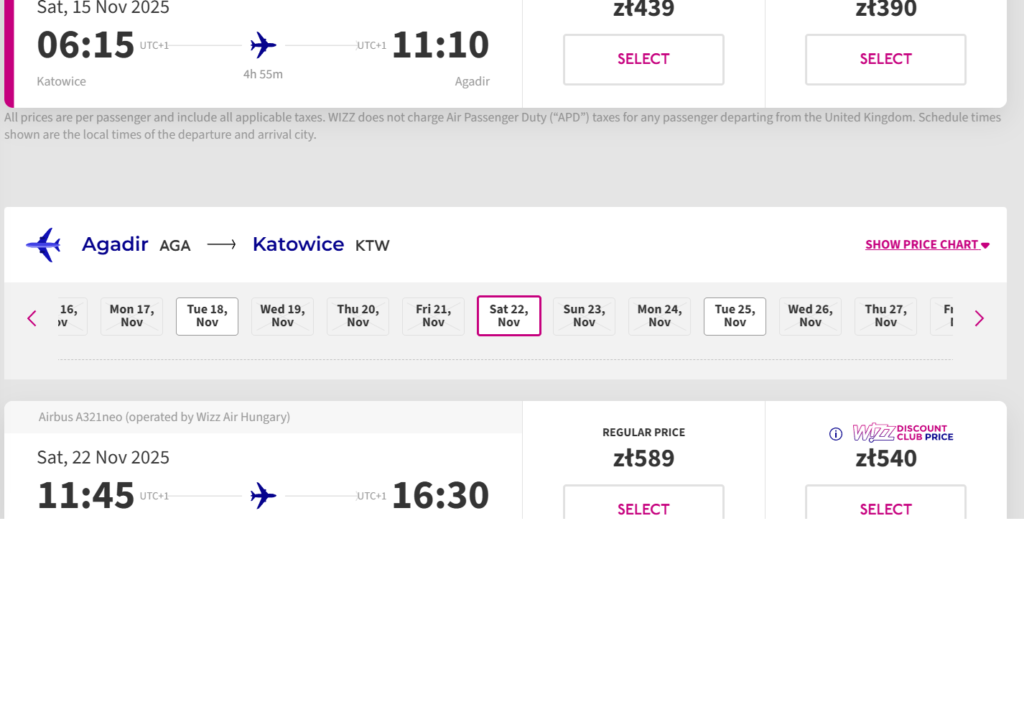
Task: Pick the Mon 17, Nov date tab
Action: pos(131,316)
